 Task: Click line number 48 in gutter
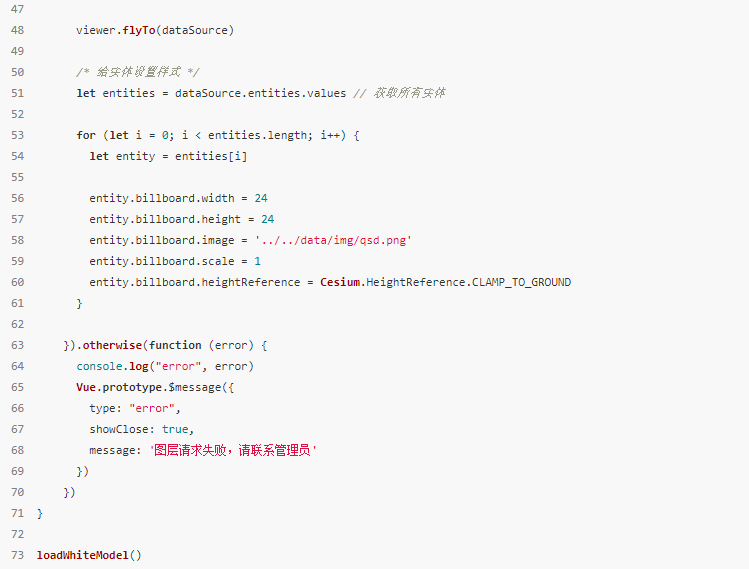click(17, 30)
